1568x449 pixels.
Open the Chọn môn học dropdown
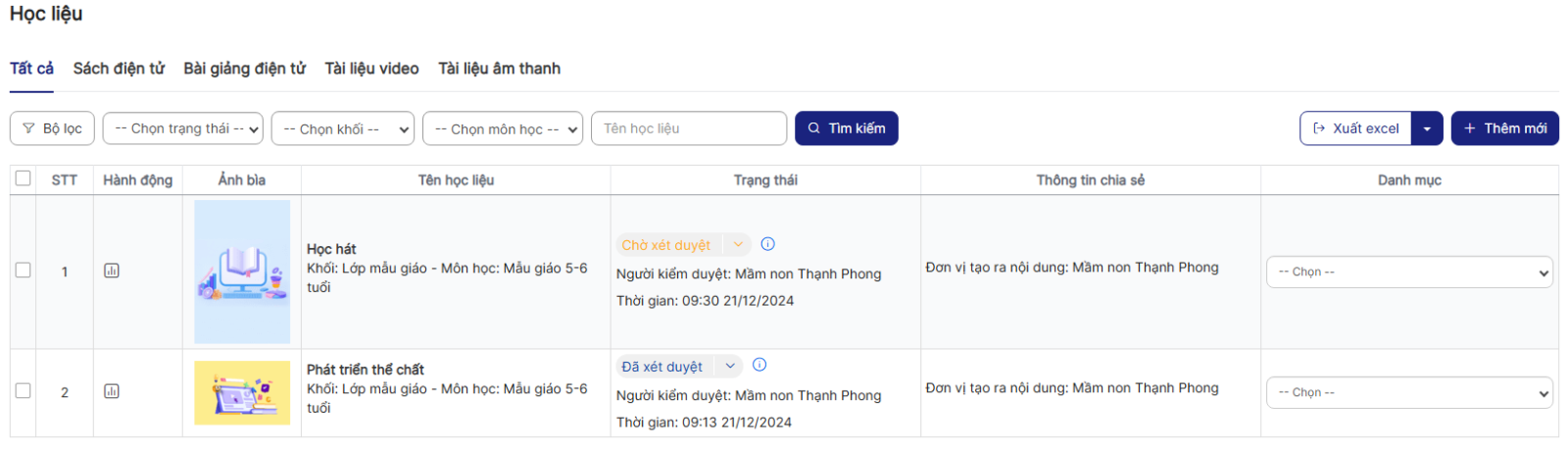pos(503,128)
